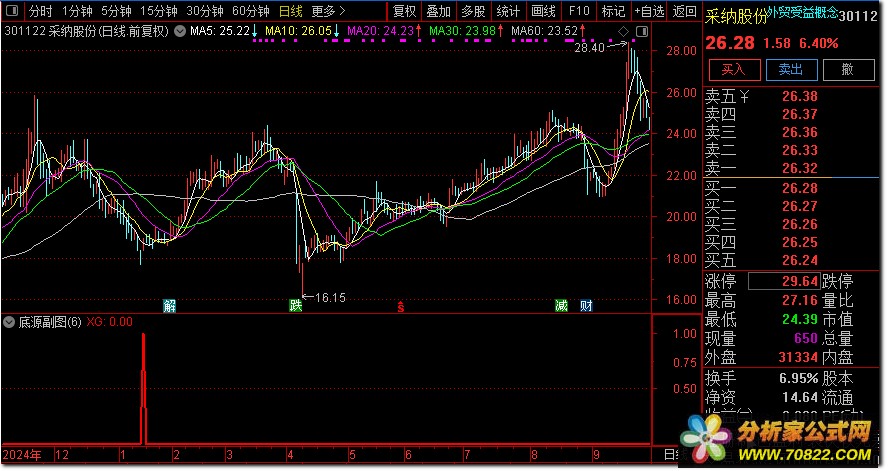Click MA10: 26.05 label
888x471 pixels.
tap(298, 31)
